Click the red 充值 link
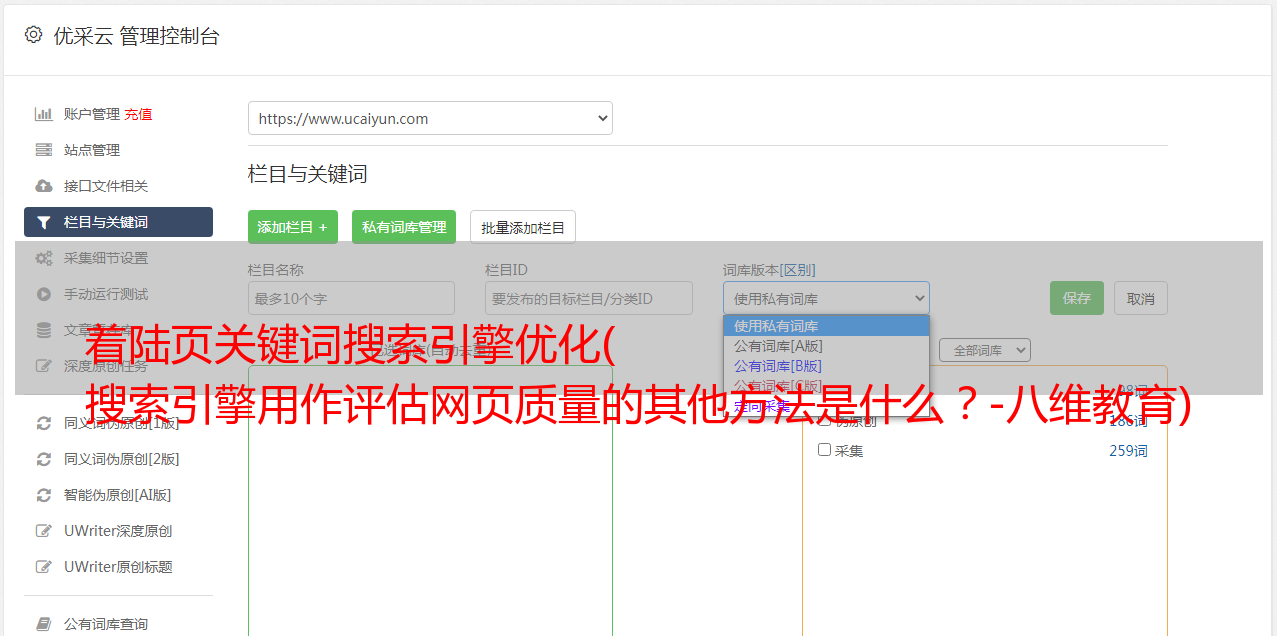This screenshot has width=1277, height=636. [138, 114]
